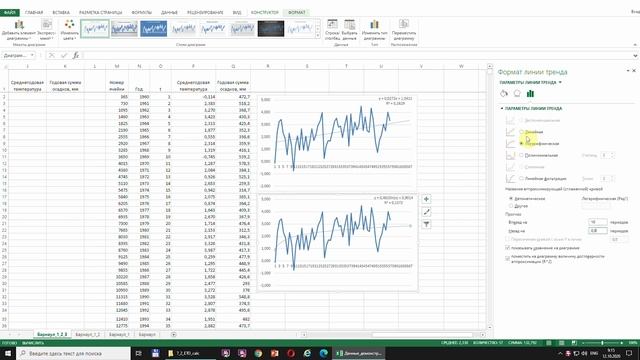Viewport: 640px width, 360px height.
Task: Open PowerPoint from the taskbar
Action: point(274,353)
